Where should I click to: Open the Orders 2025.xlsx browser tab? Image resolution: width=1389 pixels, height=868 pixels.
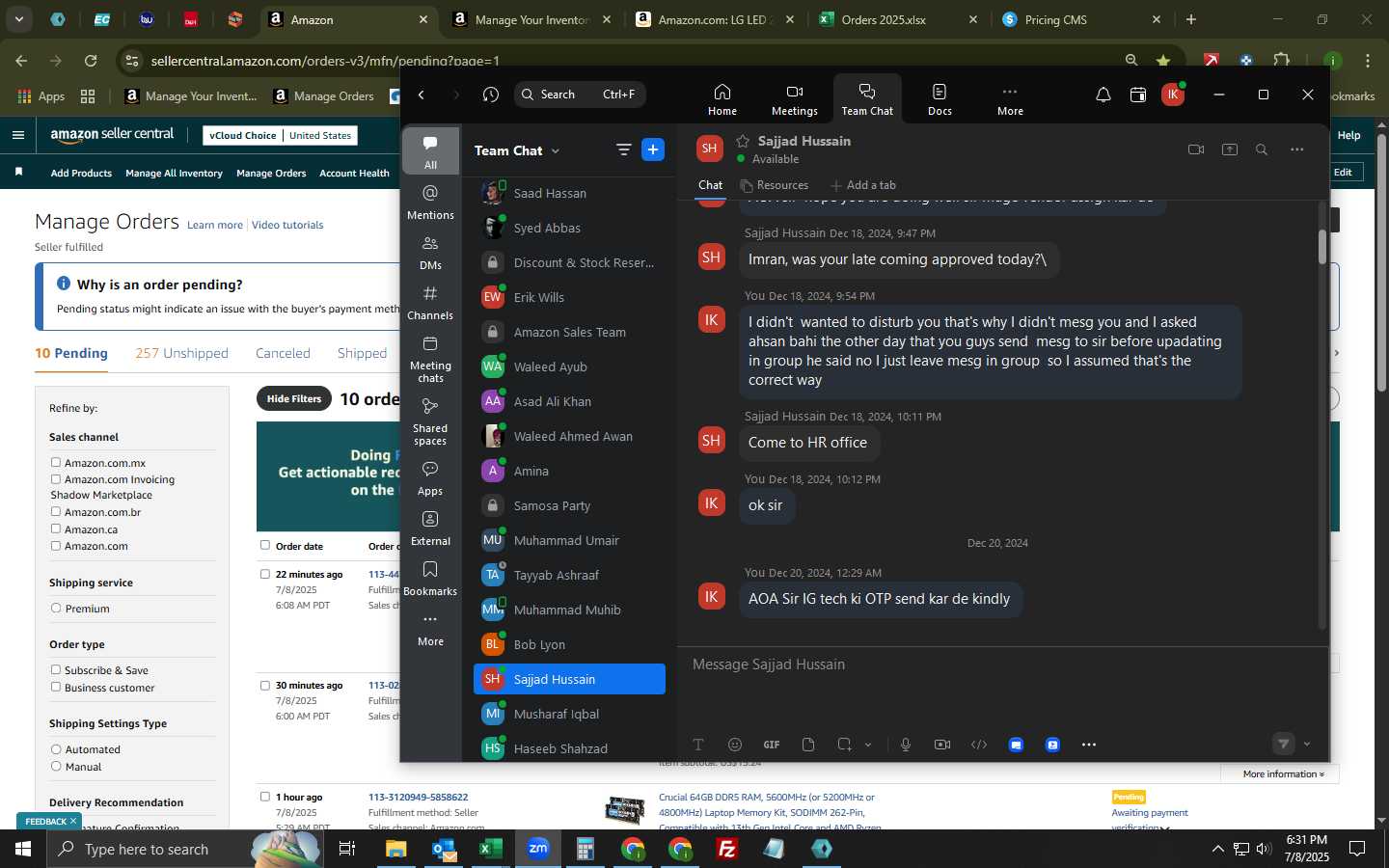(899, 19)
